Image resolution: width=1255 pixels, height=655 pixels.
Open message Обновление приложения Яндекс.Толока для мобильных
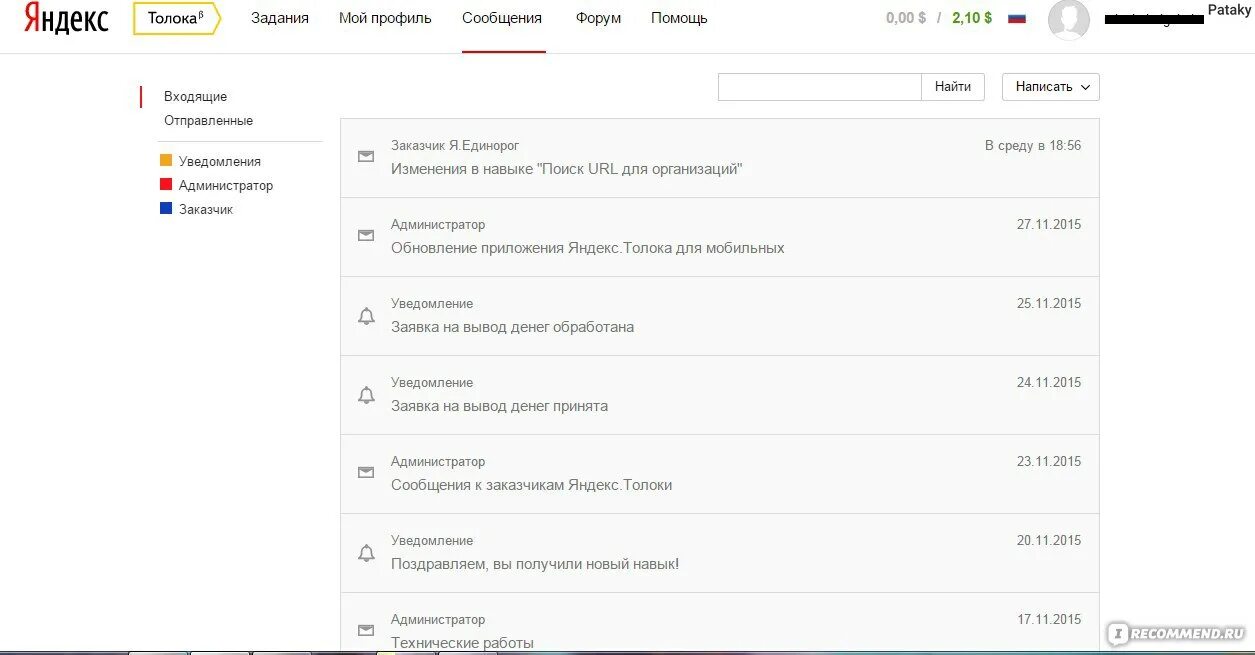(x=588, y=248)
